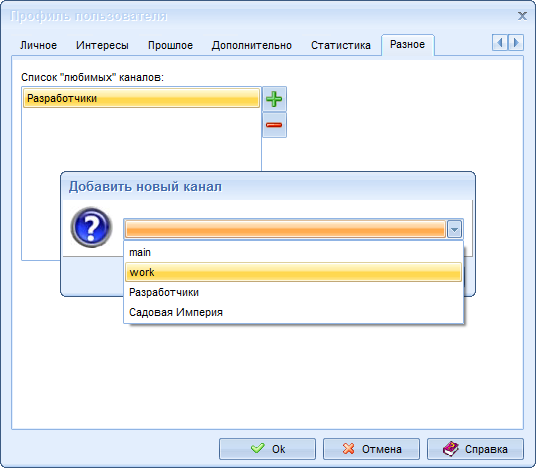536x468 pixels.
Task: Open the Интересы tab
Action: 102,45
